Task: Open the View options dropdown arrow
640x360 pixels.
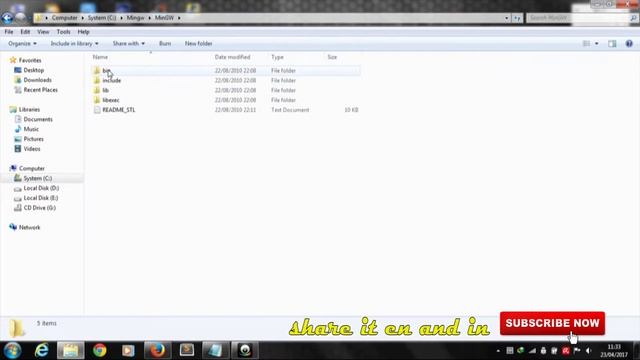Action: [596, 43]
